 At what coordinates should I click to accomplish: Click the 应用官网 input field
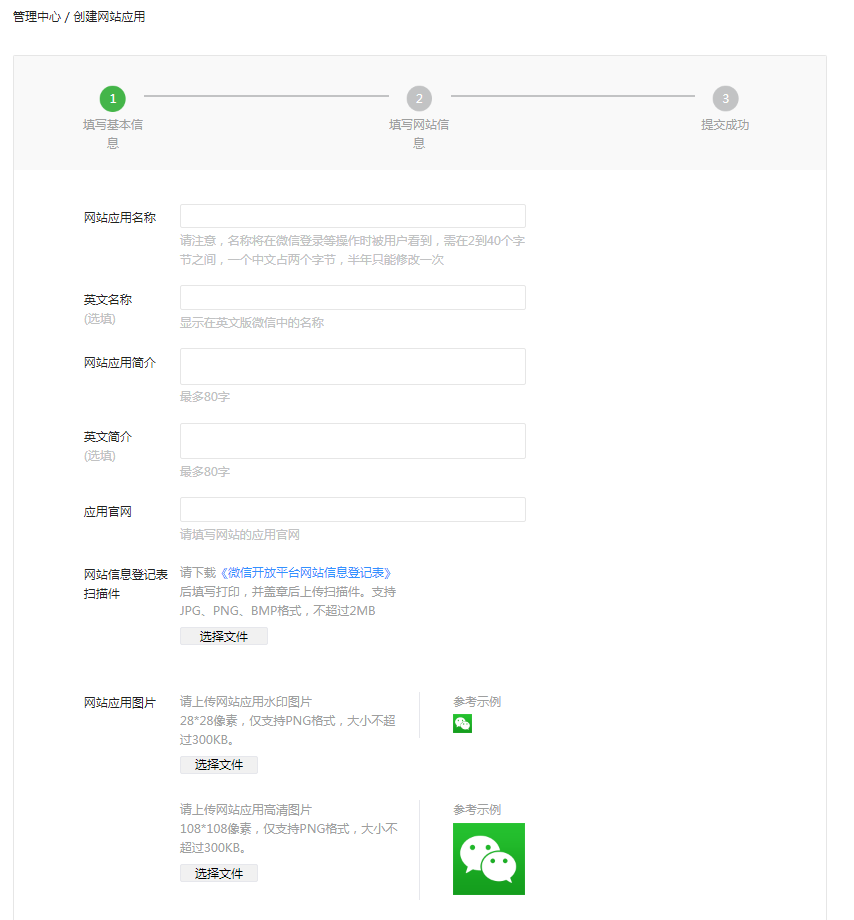tap(352, 509)
